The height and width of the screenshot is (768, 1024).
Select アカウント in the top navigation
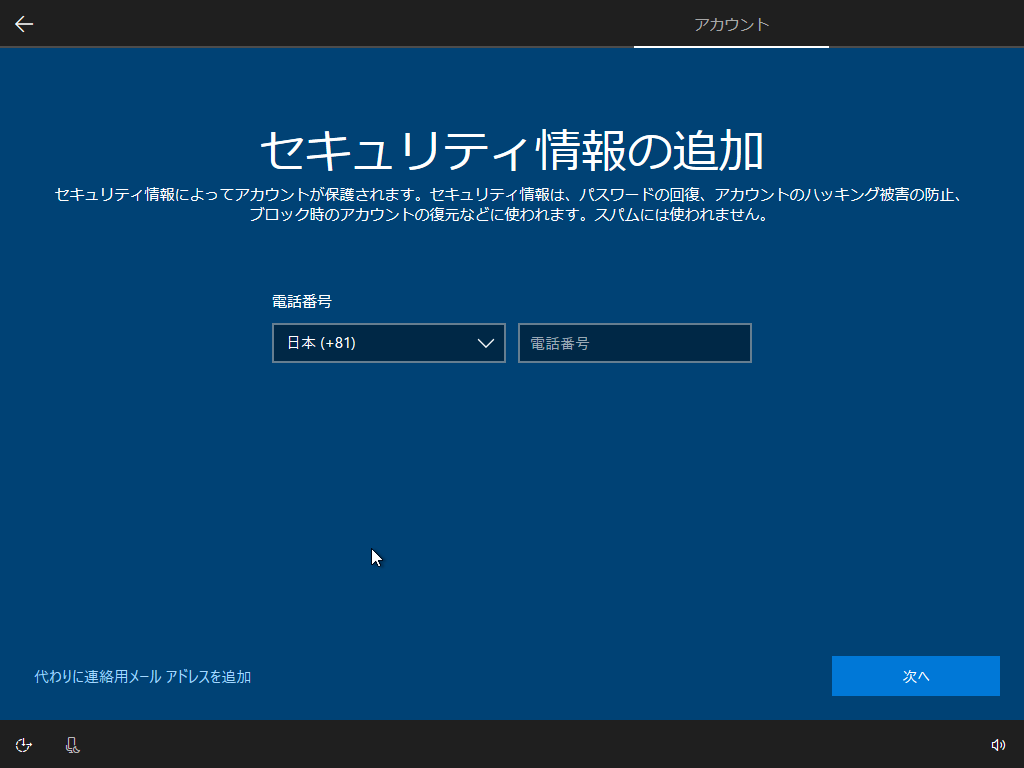coord(731,24)
